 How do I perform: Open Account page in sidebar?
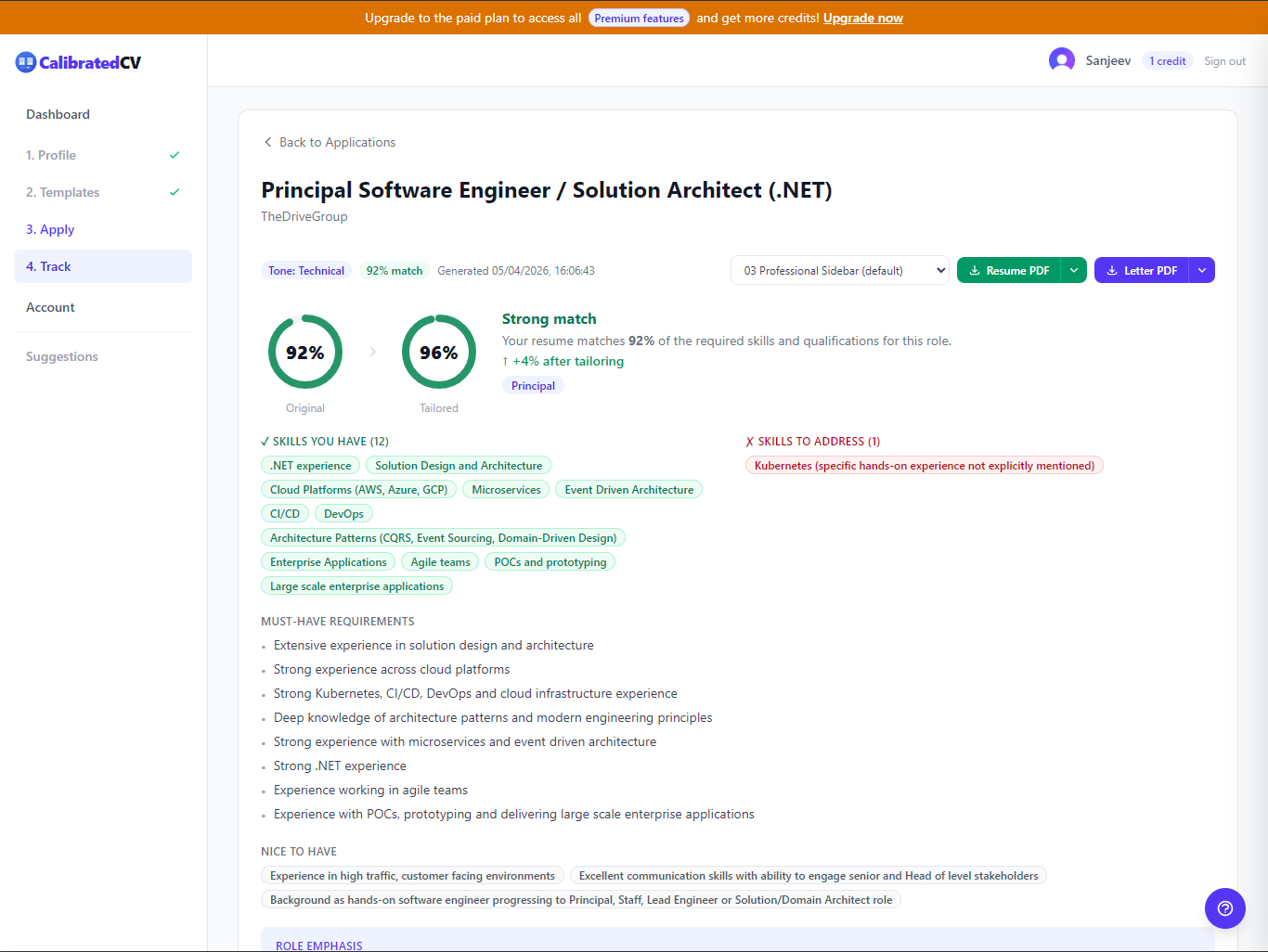click(x=103, y=307)
